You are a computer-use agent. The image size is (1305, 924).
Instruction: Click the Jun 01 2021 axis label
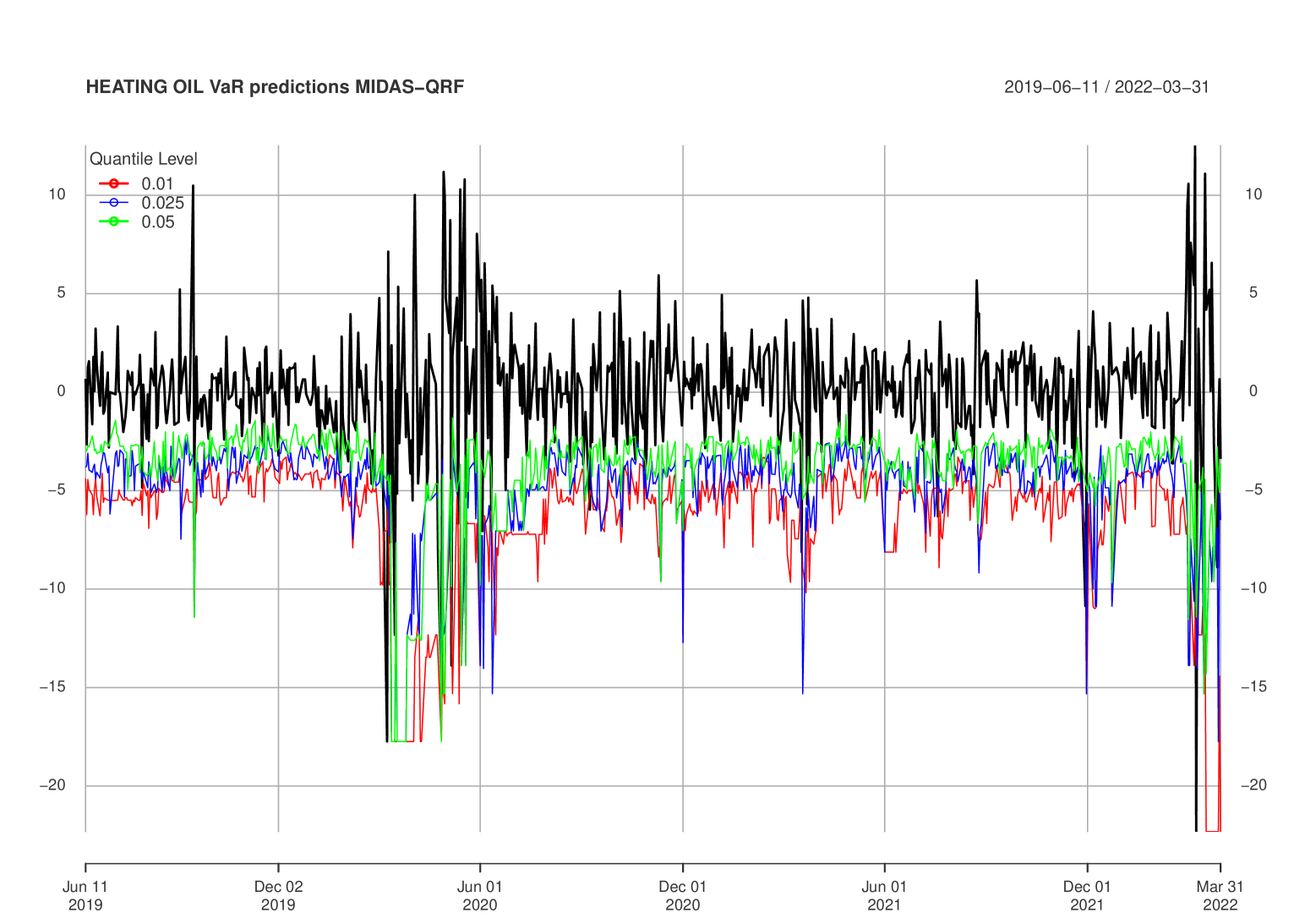click(x=884, y=895)
